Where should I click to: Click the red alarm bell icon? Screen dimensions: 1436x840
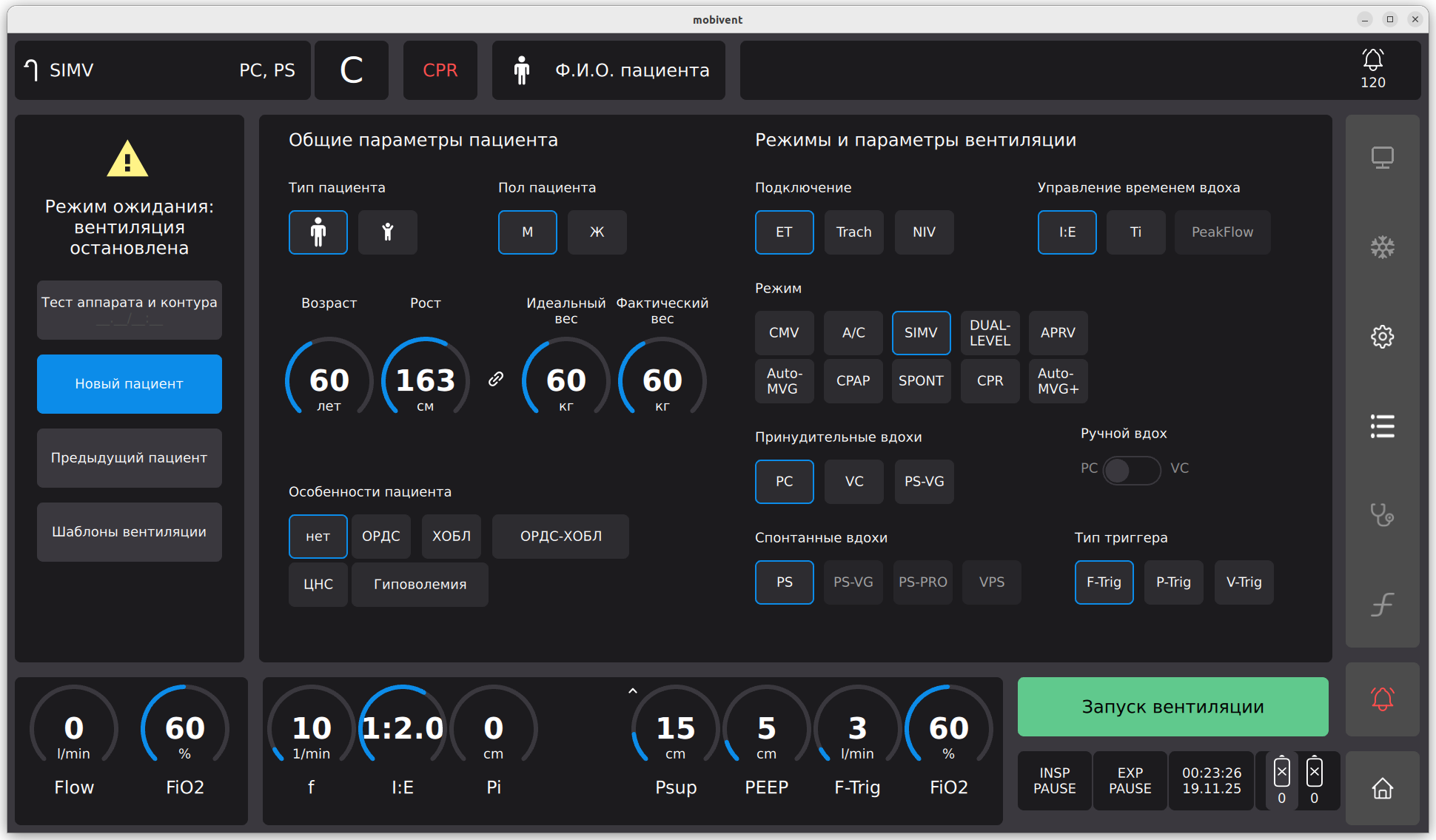[1382, 699]
